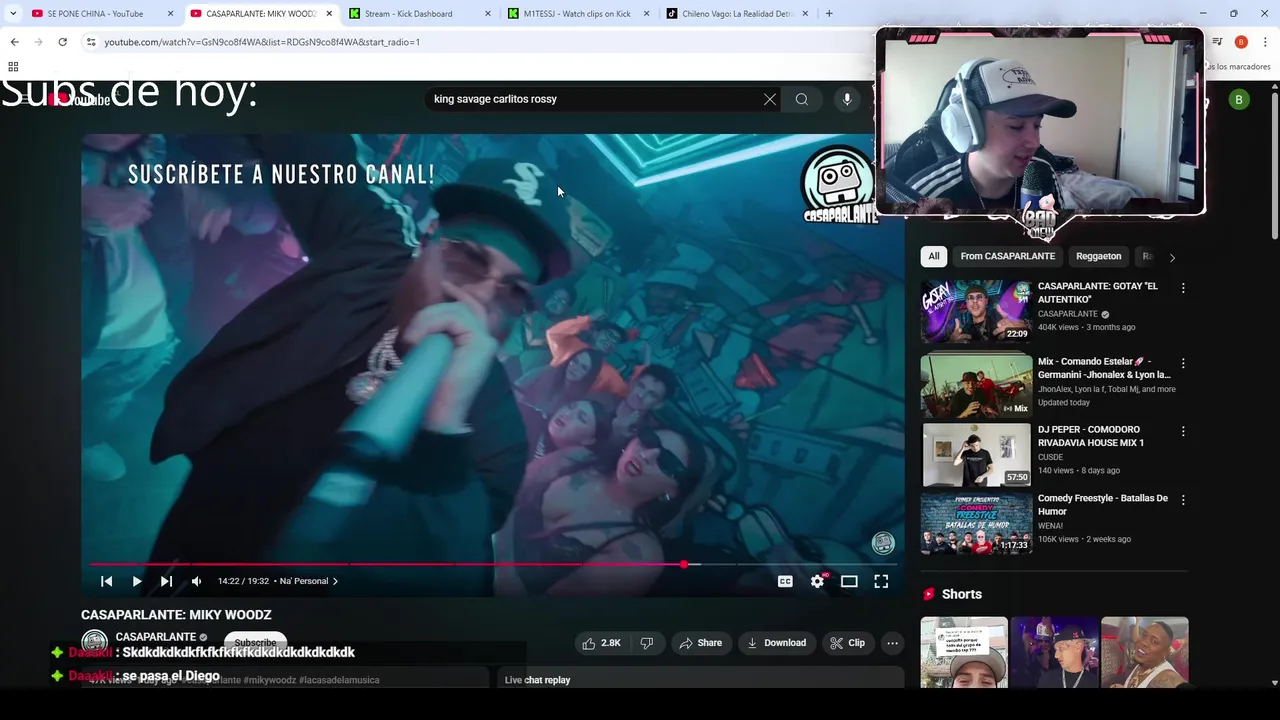Play the paused video

click(x=137, y=581)
